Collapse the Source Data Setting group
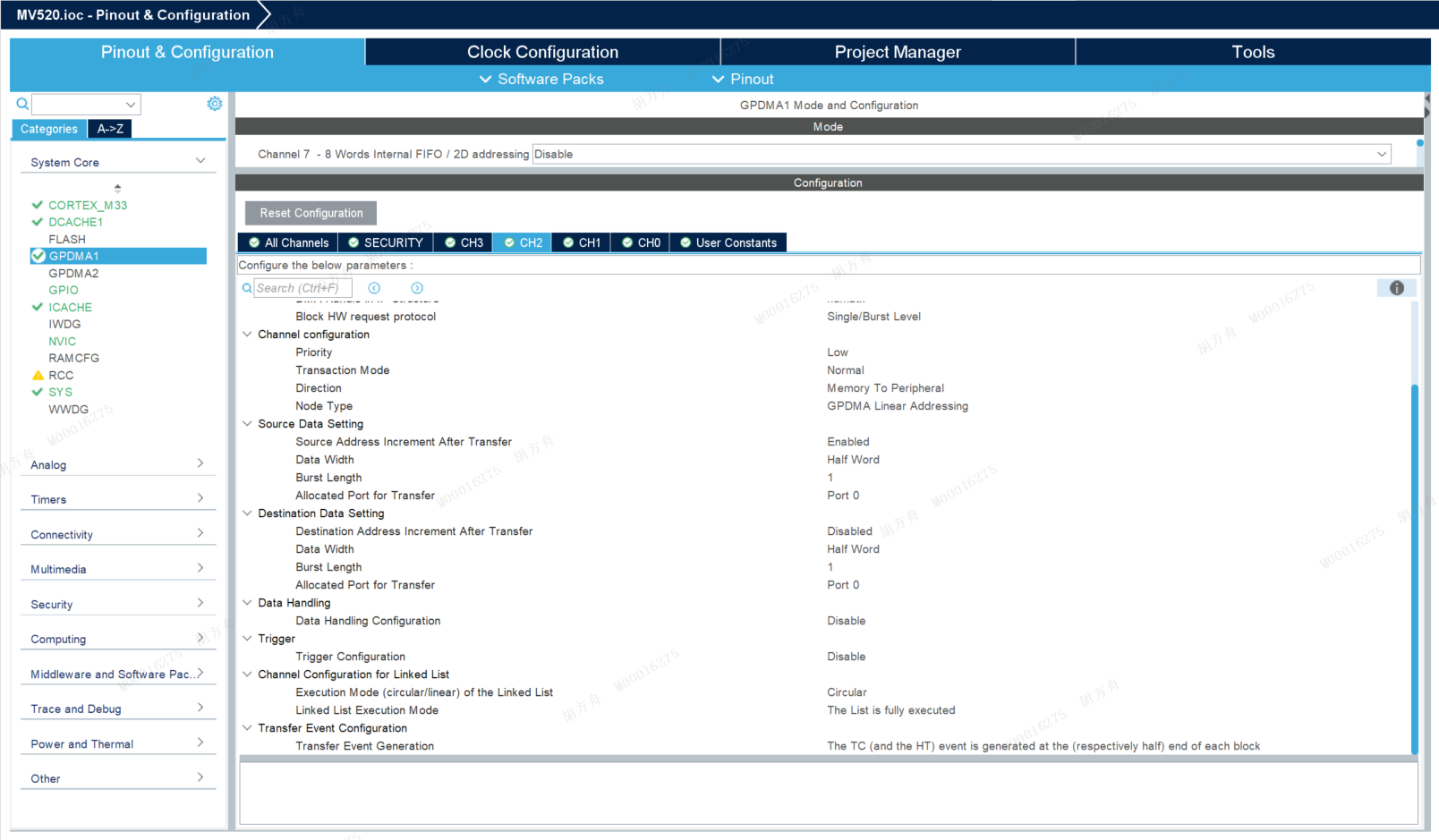 (247, 424)
